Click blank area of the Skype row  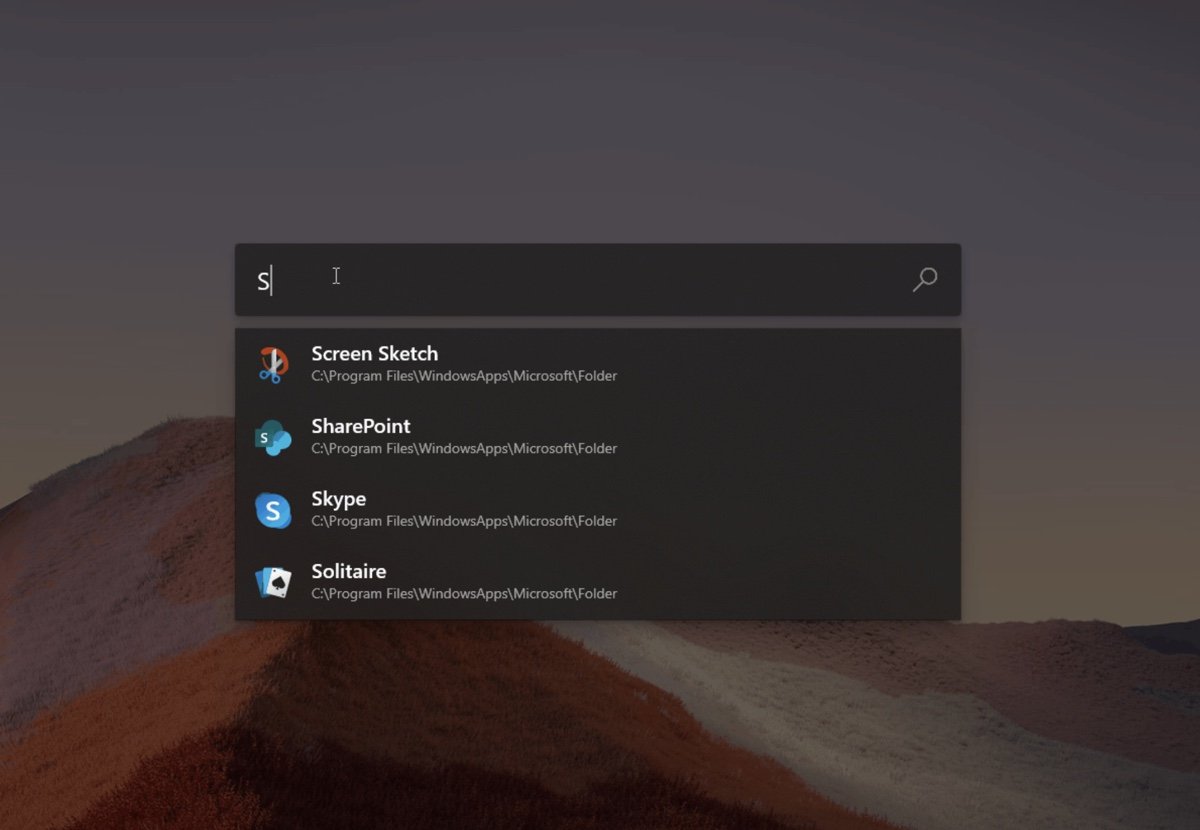pyautogui.click(x=800, y=510)
